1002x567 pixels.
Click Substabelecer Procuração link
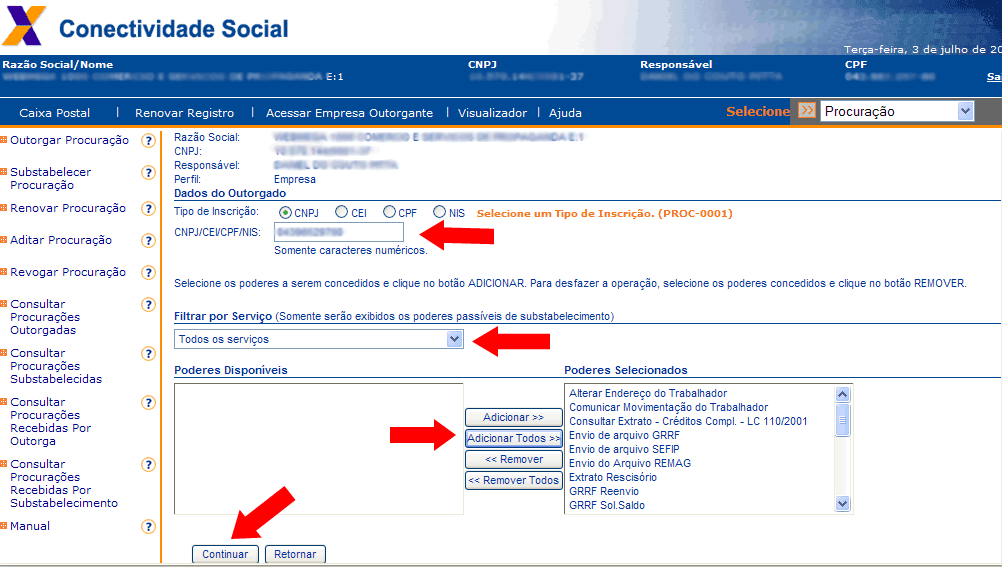coord(50,178)
